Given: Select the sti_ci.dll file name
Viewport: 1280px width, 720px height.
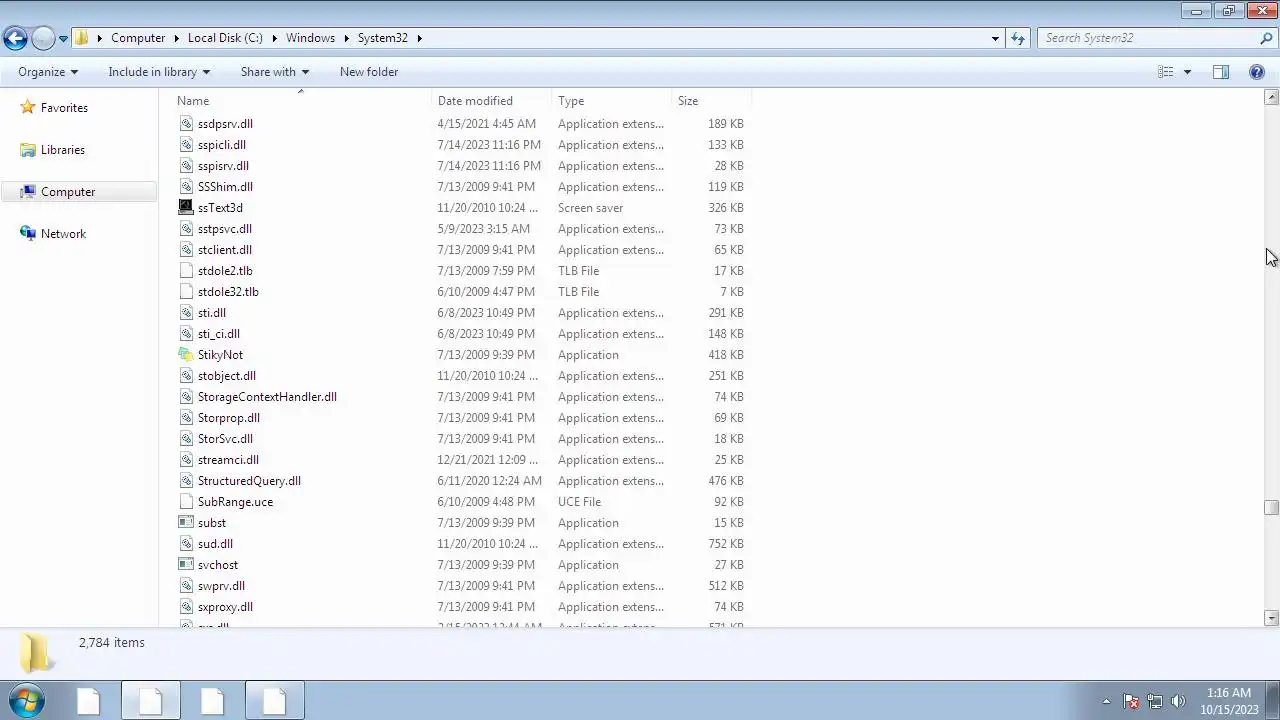Looking at the screenshot, I should 218,334.
